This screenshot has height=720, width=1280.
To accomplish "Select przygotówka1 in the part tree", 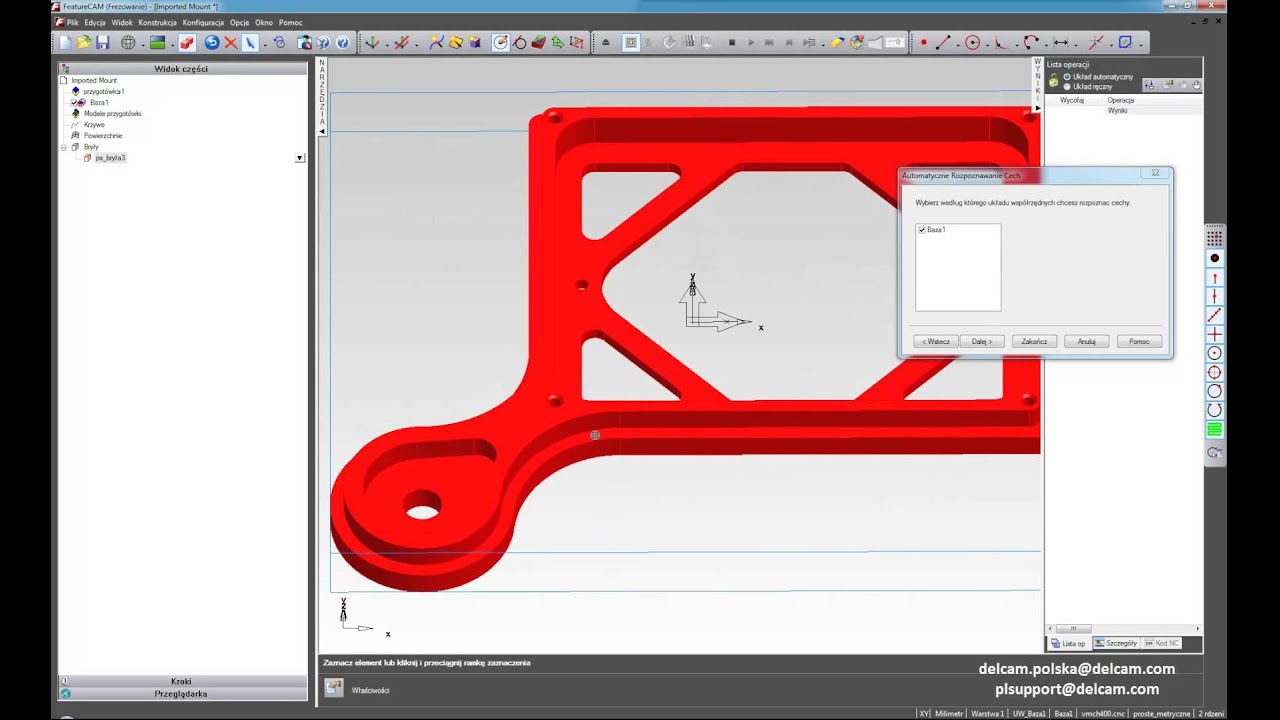I will coord(104,91).
